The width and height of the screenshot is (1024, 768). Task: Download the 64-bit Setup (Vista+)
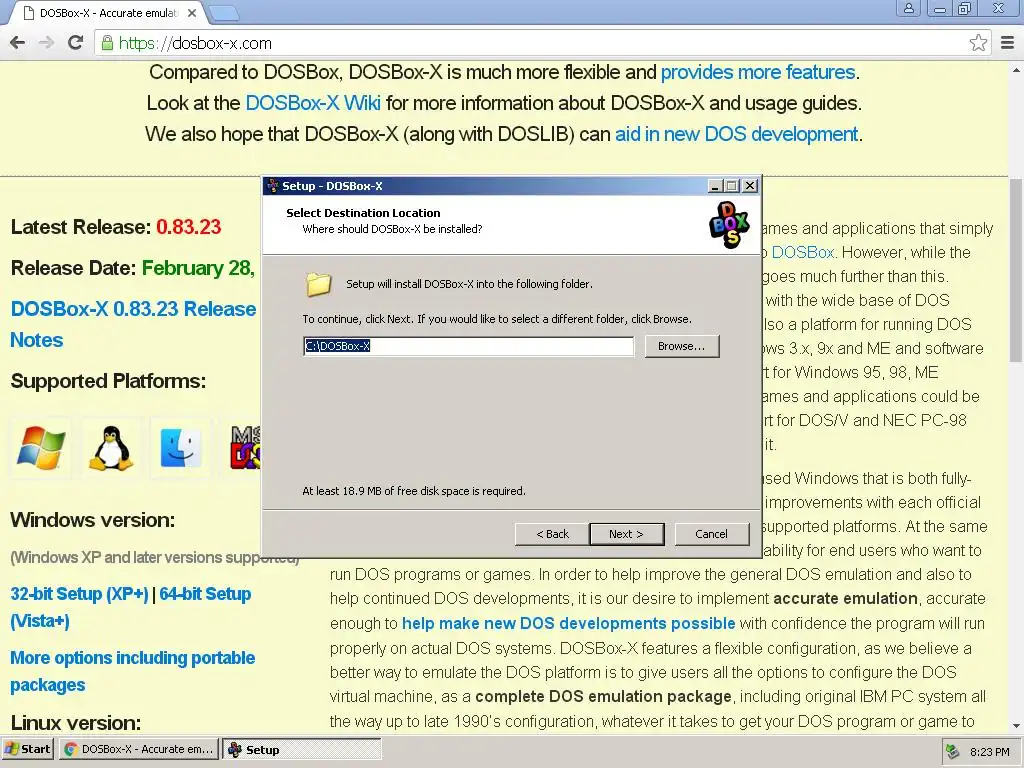click(131, 607)
